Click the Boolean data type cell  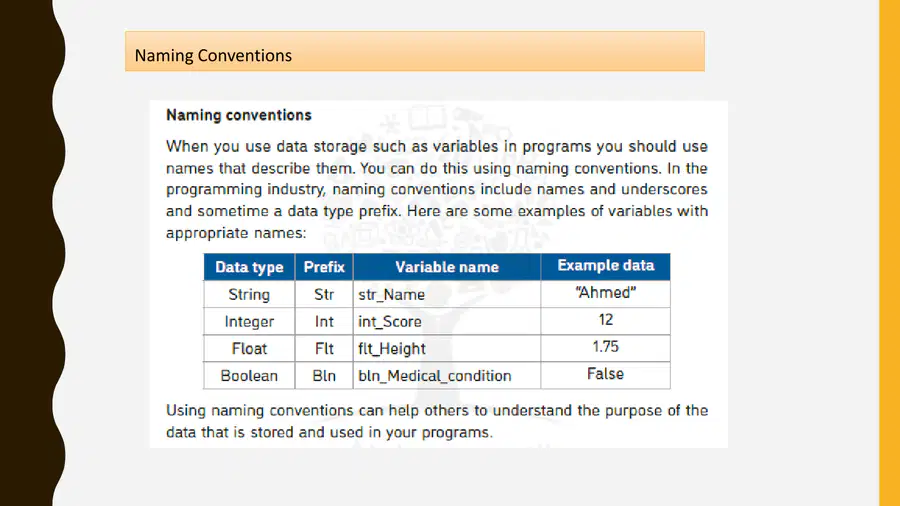[x=249, y=376]
